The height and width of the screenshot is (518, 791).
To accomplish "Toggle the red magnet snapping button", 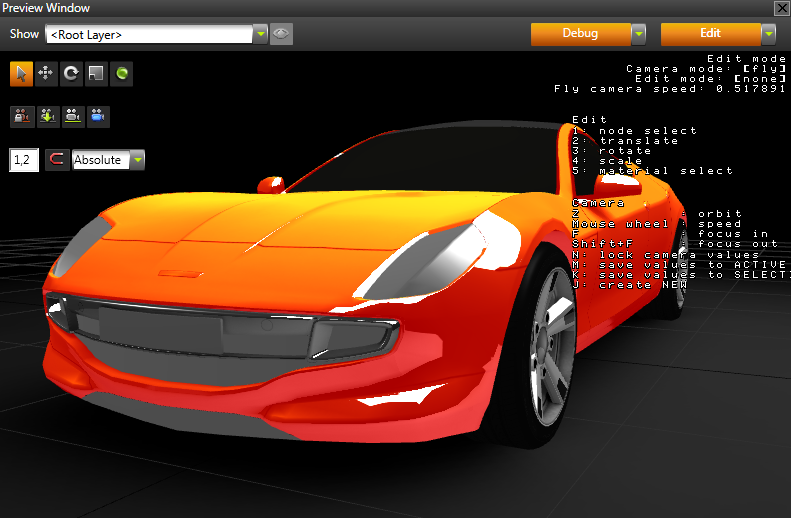I will coord(57,160).
